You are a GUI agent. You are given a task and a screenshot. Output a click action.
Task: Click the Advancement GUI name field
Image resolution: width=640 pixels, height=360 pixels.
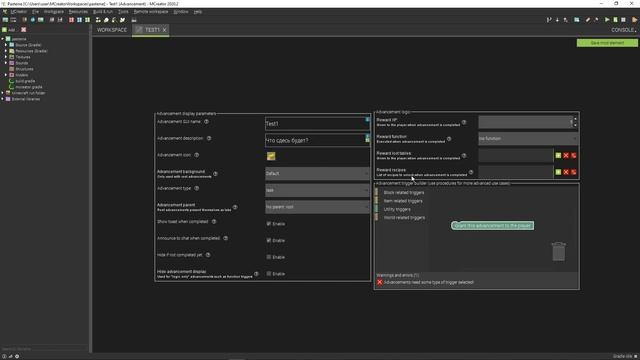(318, 123)
